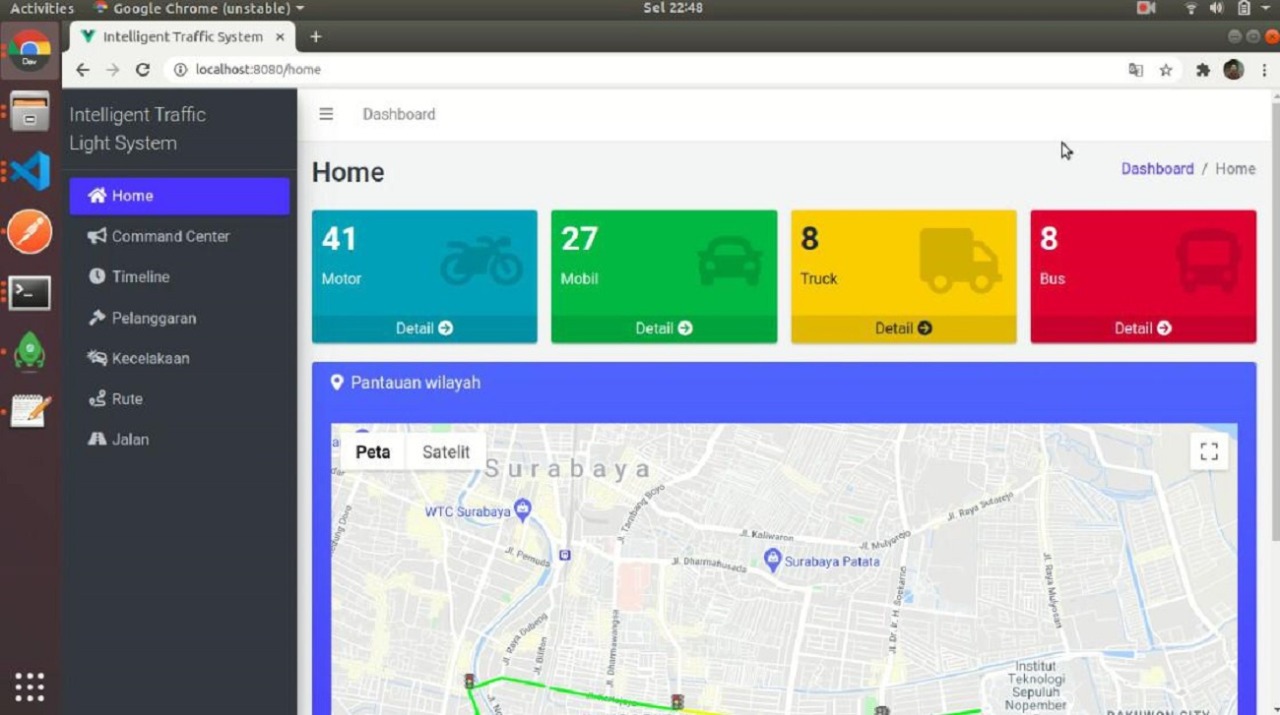
Task: Click the Dashboard breadcrumb link
Action: [1157, 169]
